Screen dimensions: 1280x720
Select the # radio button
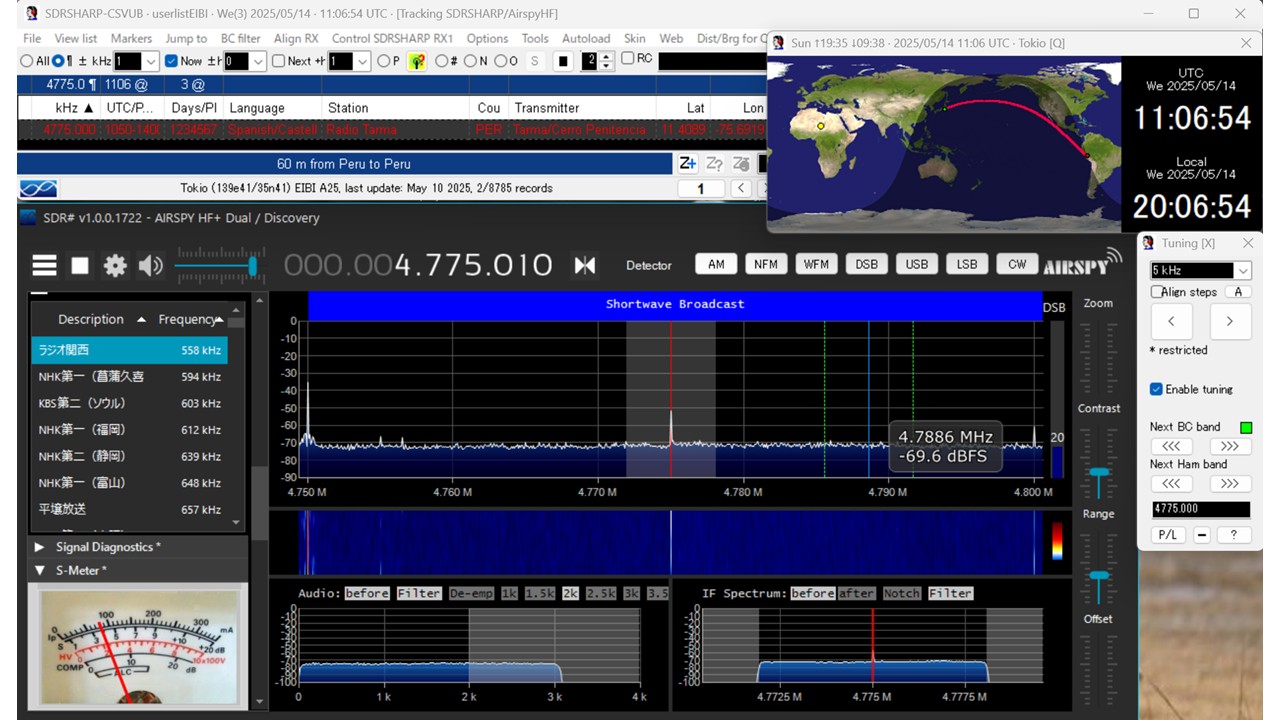(x=441, y=61)
